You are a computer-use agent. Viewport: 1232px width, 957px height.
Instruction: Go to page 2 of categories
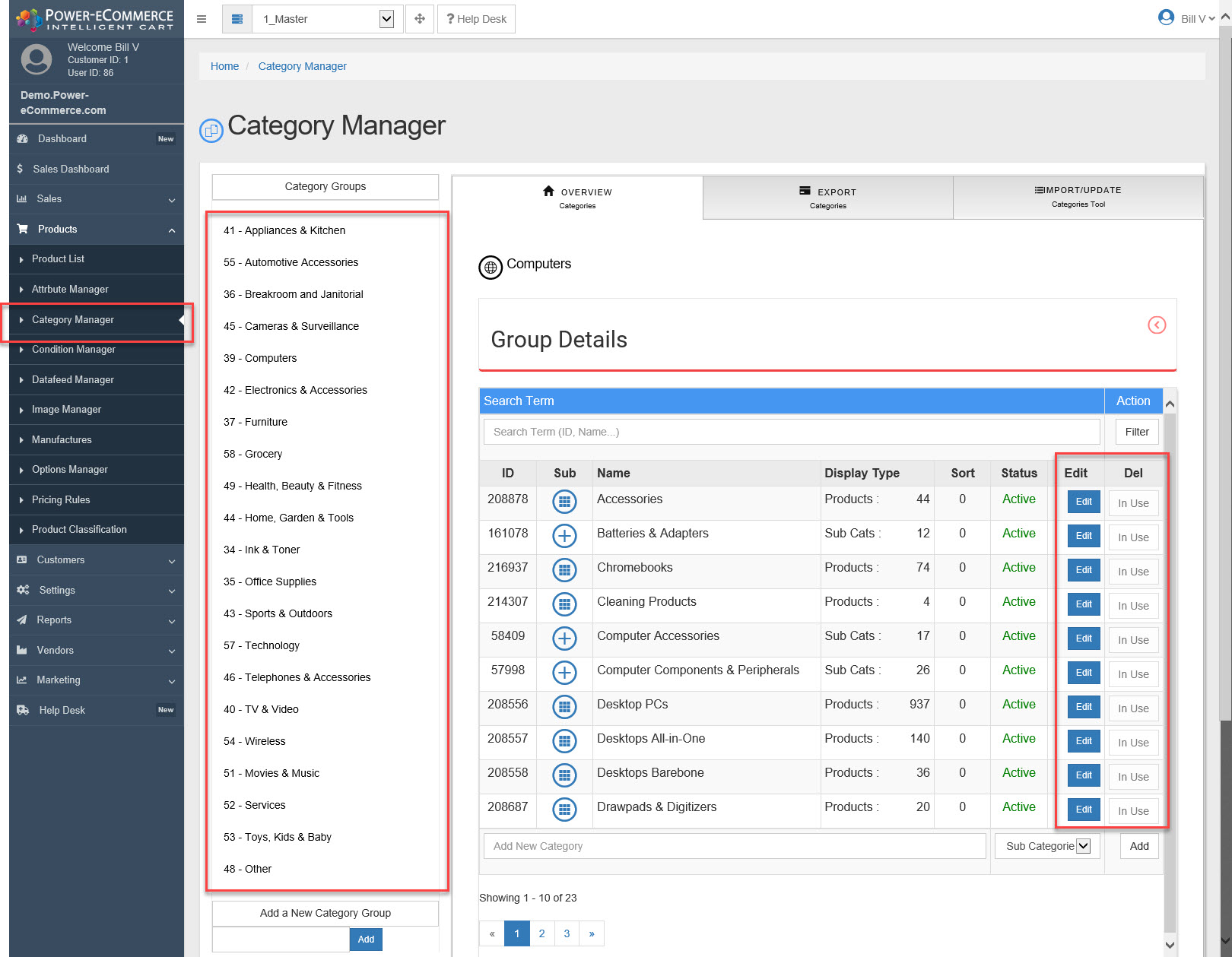541,933
